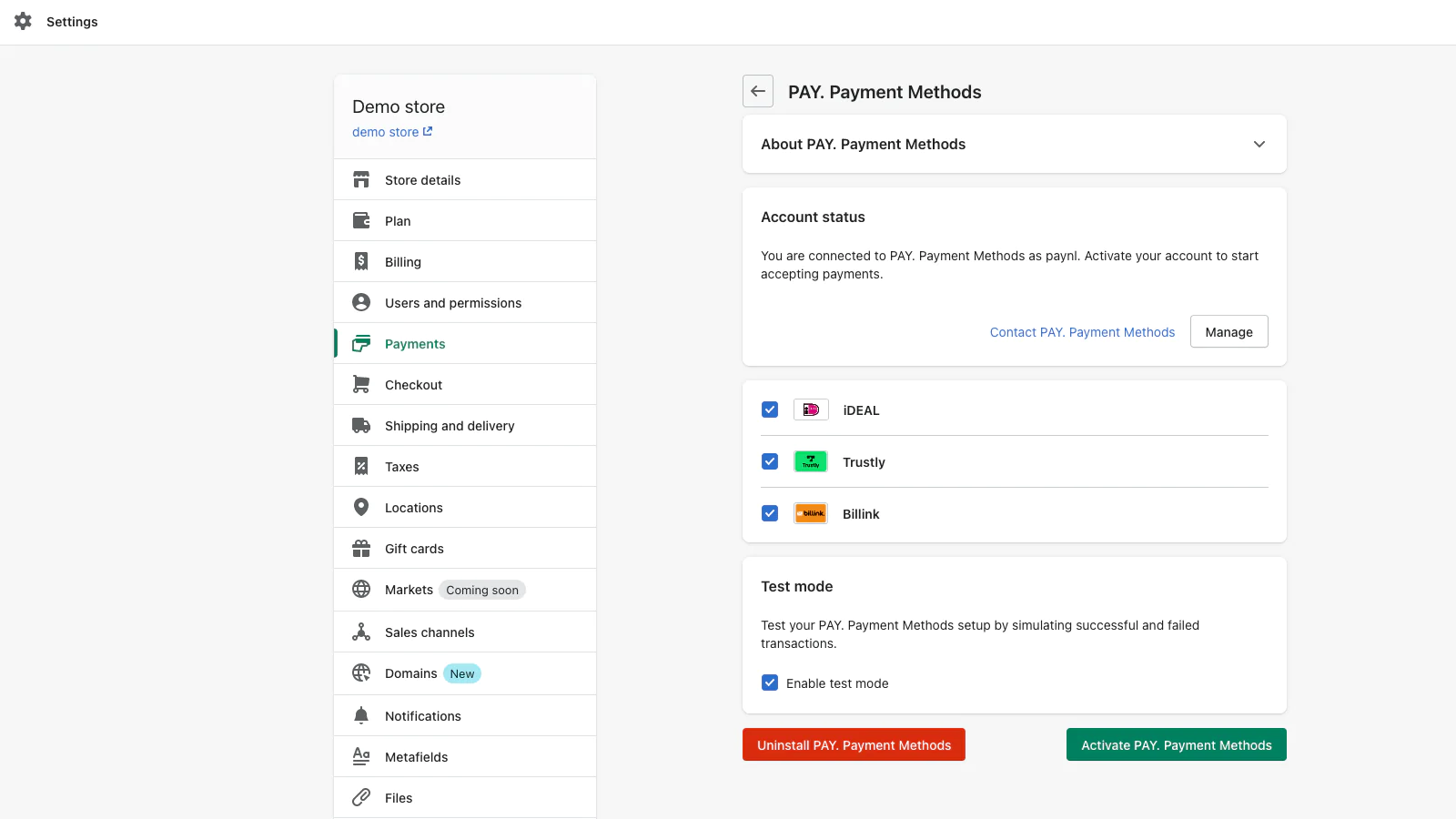Click the Shipping truck icon
The width and height of the screenshot is (1456, 819).
(361, 425)
